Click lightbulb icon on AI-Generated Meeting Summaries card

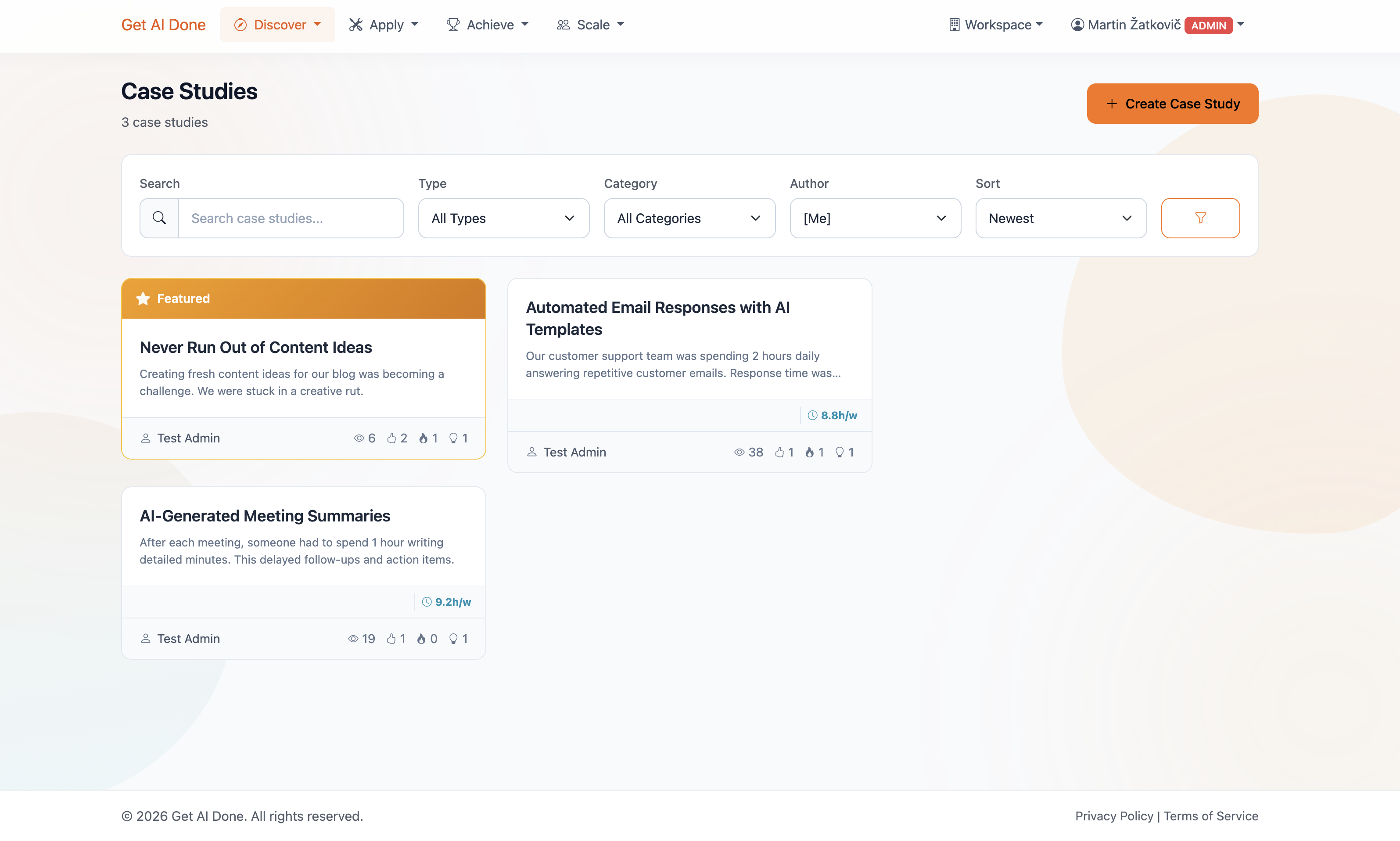[x=453, y=639]
